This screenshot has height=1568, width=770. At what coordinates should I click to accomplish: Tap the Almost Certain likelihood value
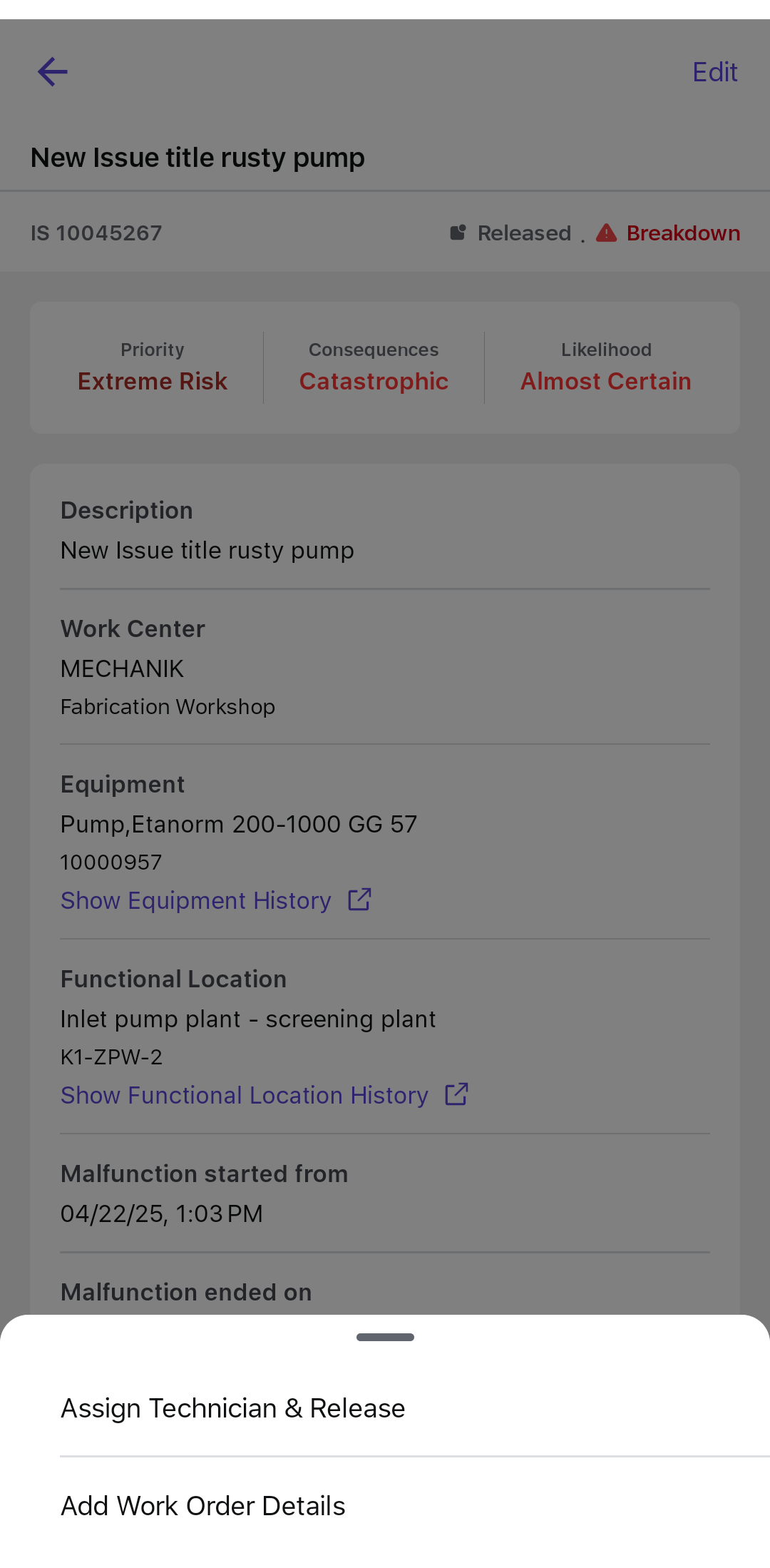coord(605,381)
